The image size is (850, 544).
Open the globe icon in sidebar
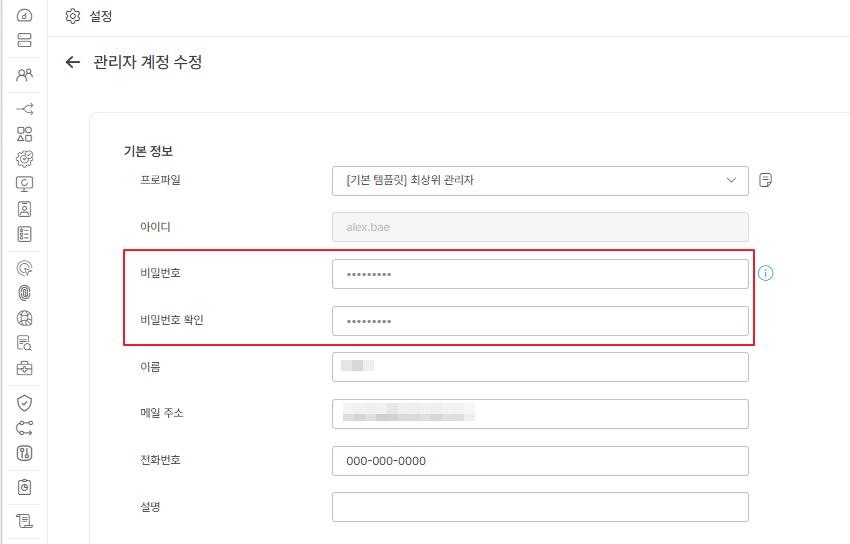click(x=25, y=319)
